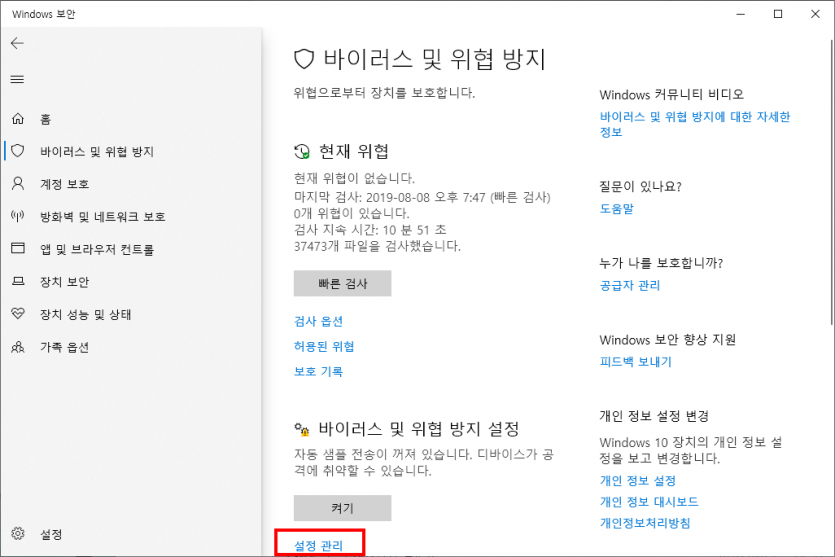The height and width of the screenshot is (557, 835).
Task: Click the gear icon for 설정
Action: (18, 534)
